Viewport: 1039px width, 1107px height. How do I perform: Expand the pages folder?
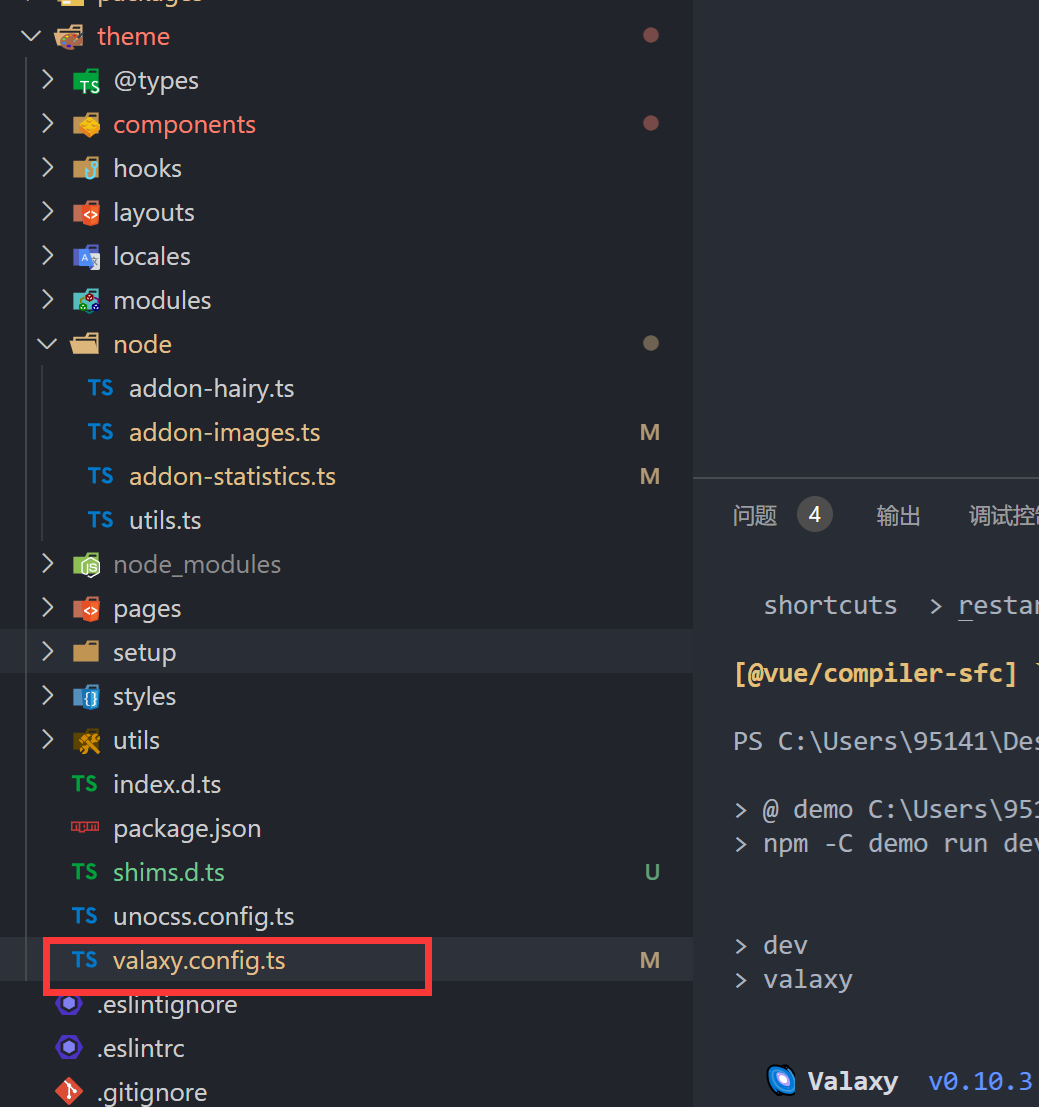coord(47,608)
